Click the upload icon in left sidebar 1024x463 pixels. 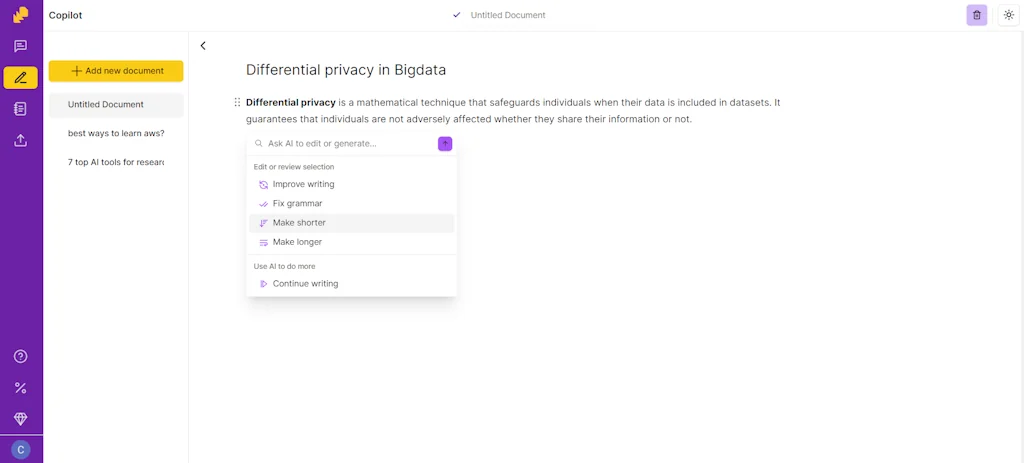[x=20, y=141]
